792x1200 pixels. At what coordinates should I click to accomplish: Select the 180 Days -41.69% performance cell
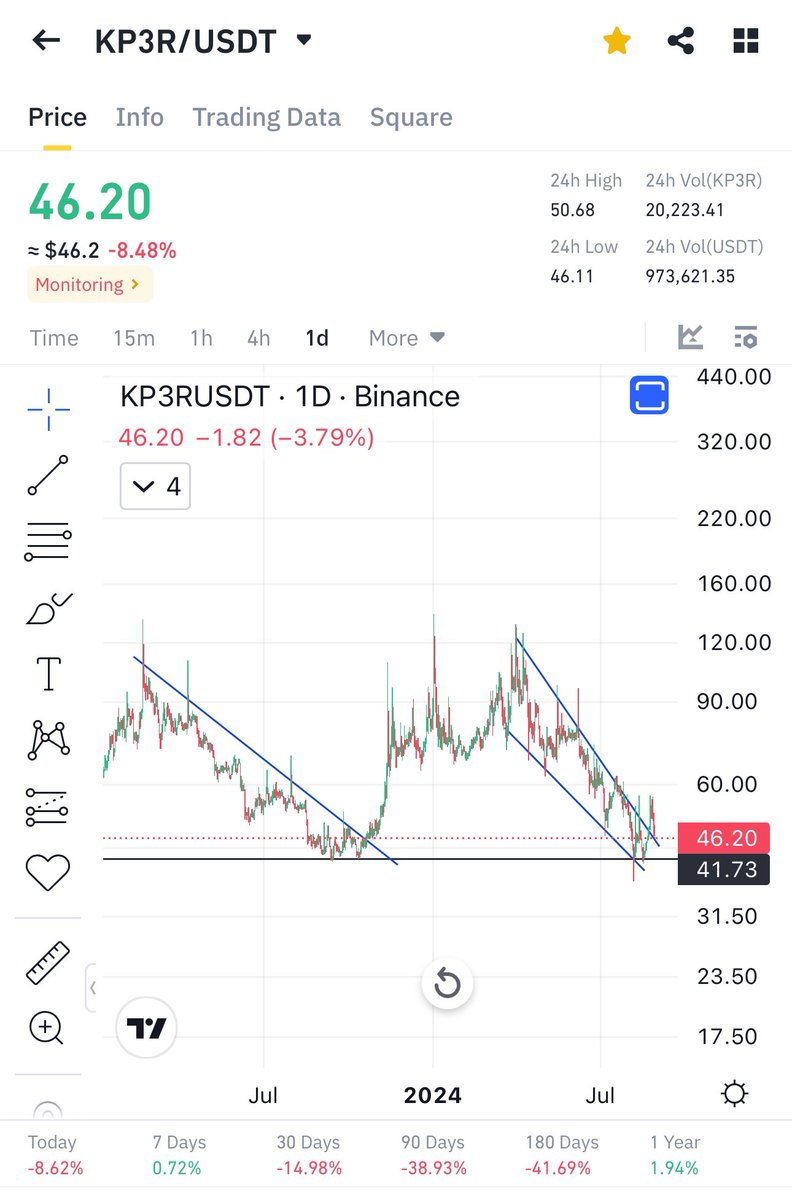[x=562, y=1155]
